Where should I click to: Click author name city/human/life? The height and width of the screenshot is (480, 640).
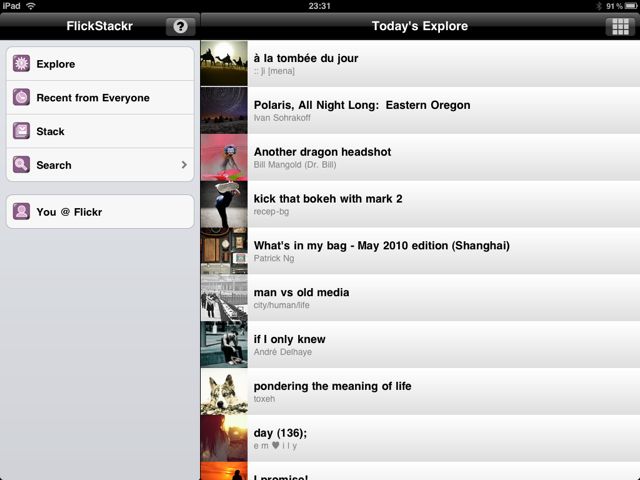[x=281, y=305]
